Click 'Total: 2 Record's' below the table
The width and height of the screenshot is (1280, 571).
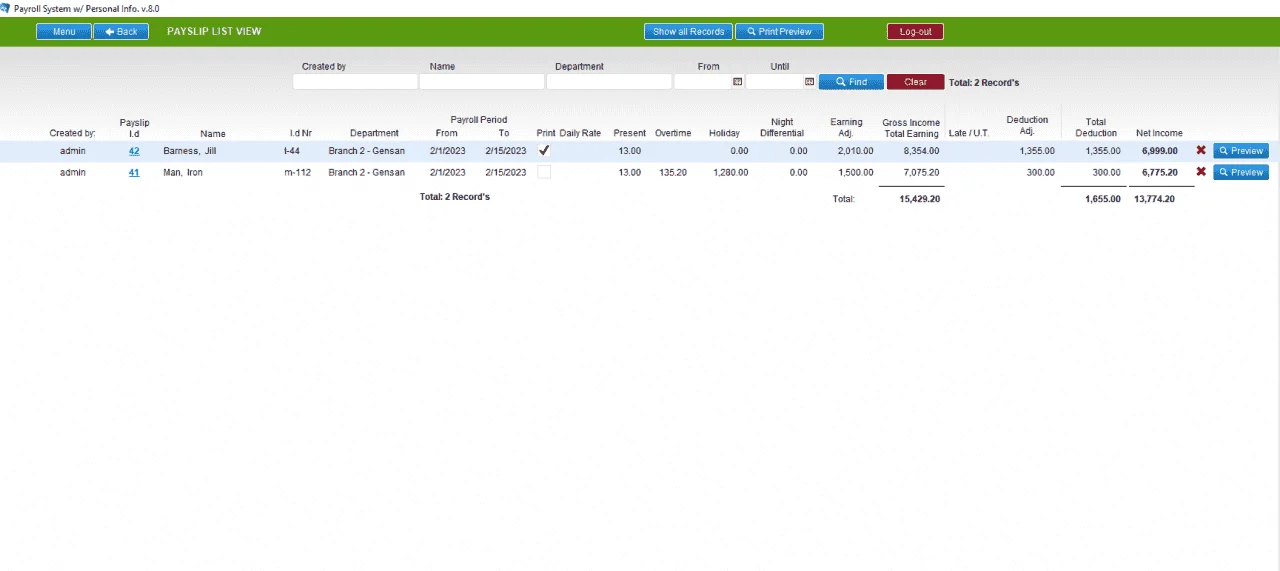click(x=455, y=197)
